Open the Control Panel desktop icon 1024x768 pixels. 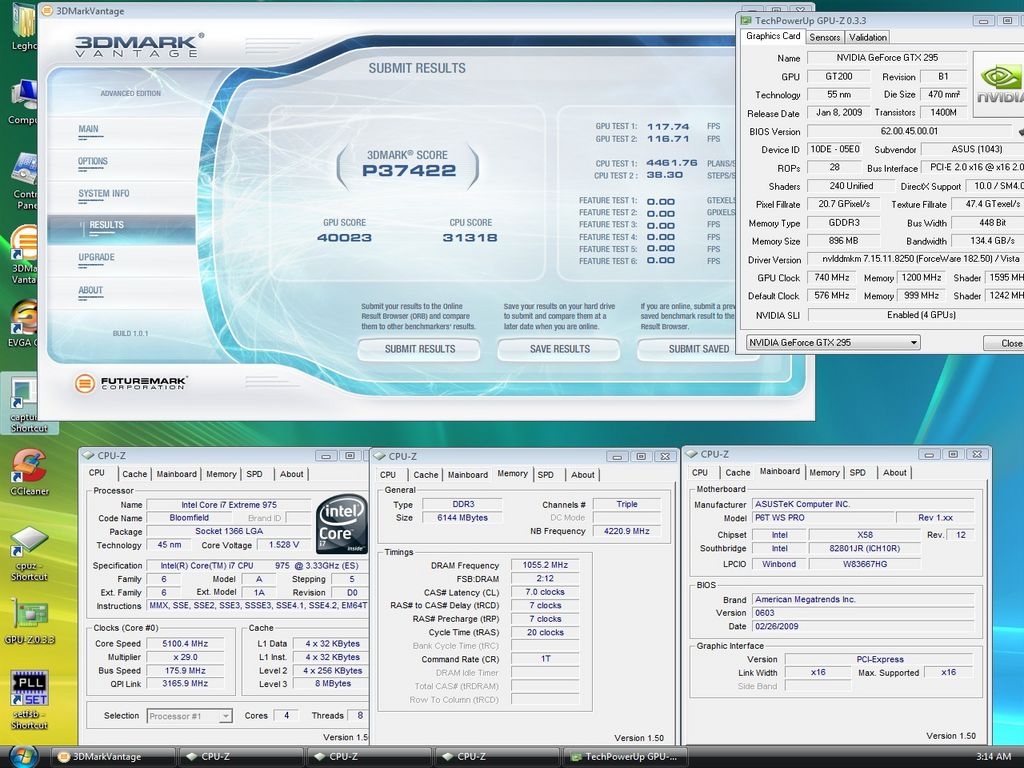(25, 182)
